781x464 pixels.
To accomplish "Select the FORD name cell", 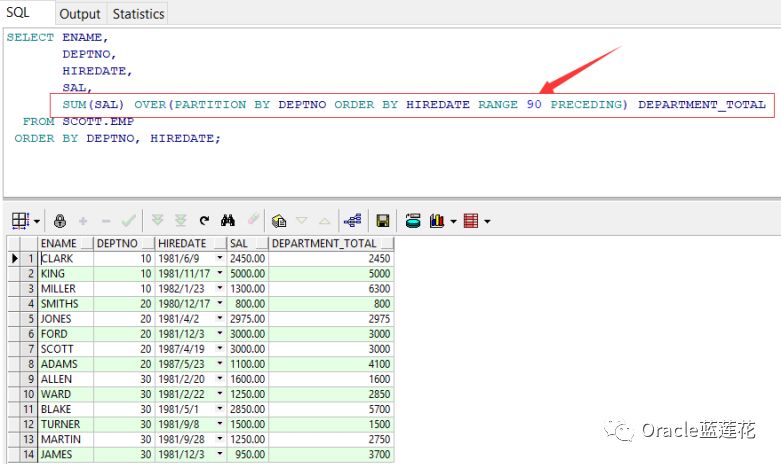I will coord(66,334).
